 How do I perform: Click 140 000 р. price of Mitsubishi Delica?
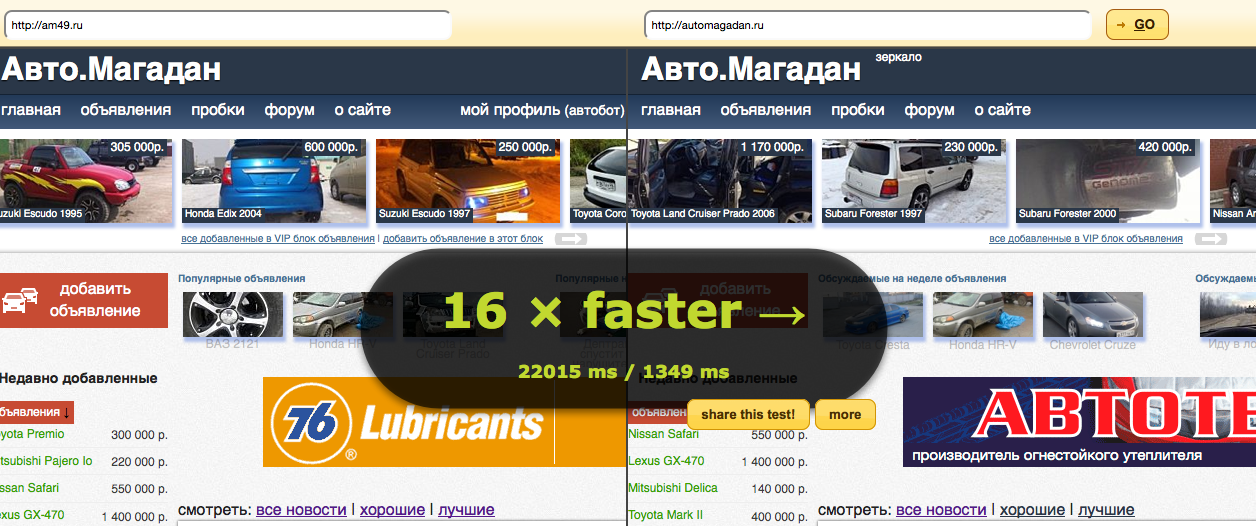(779, 488)
